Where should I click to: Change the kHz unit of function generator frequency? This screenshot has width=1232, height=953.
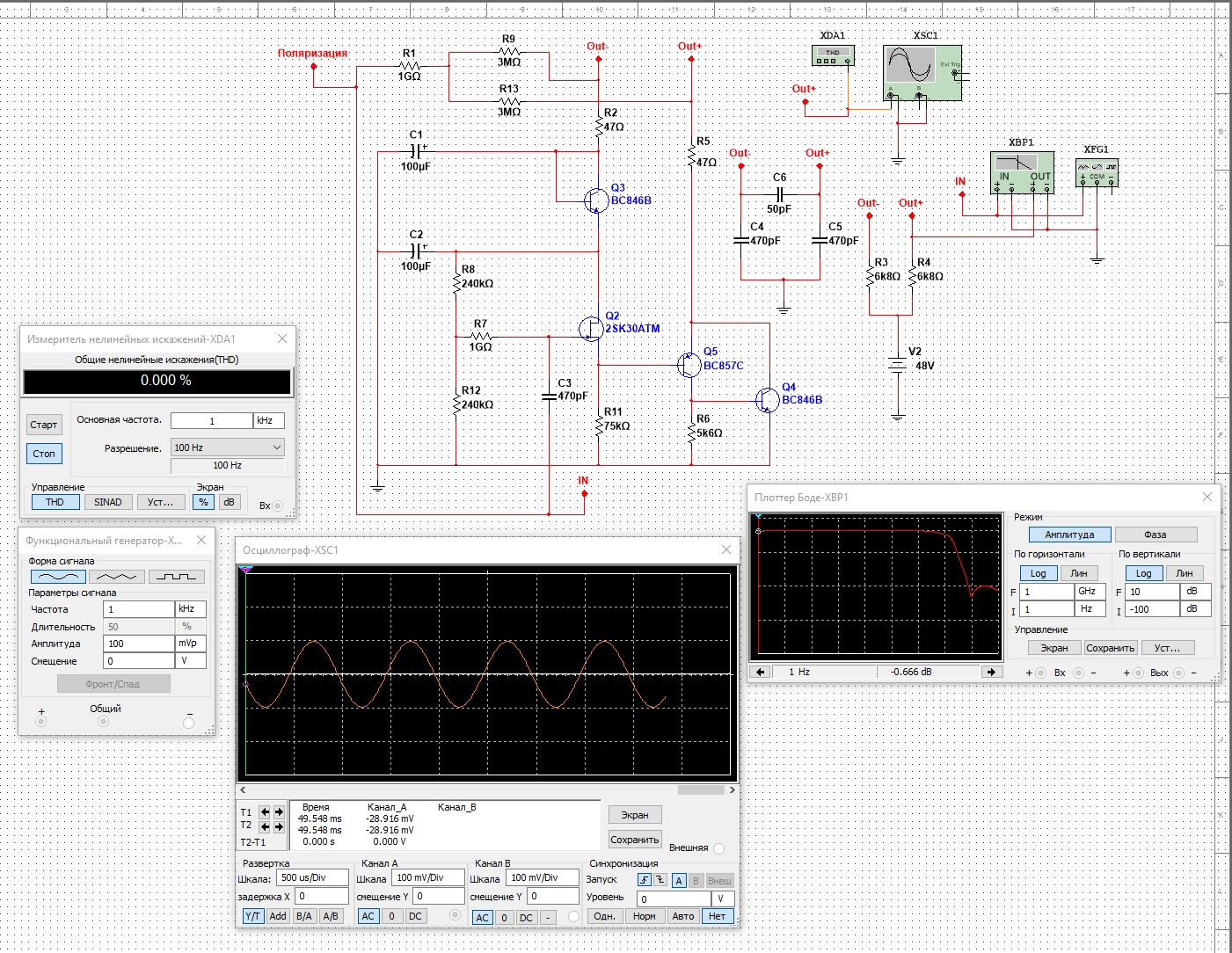coord(191,609)
